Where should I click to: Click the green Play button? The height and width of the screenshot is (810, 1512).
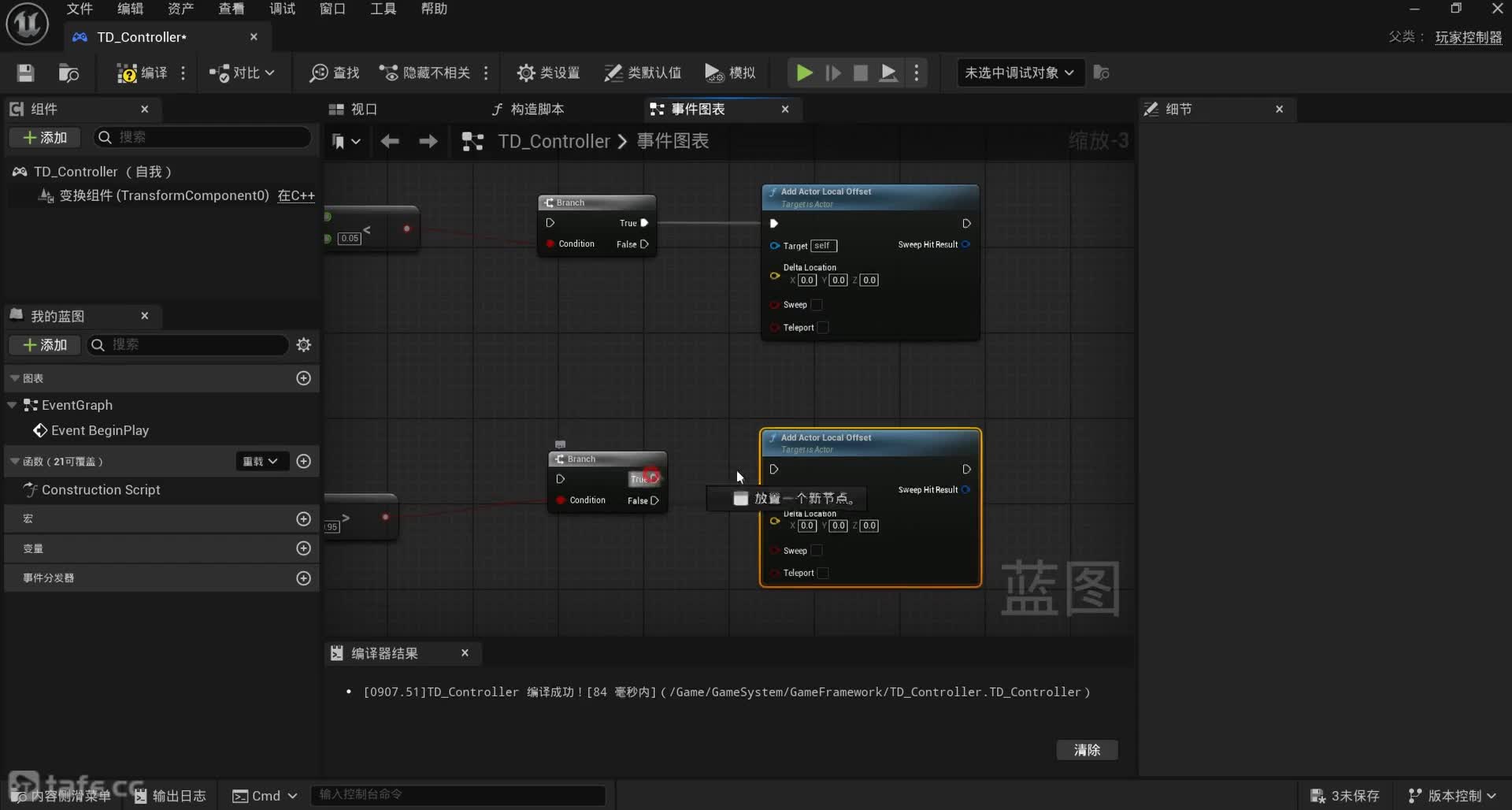click(x=803, y=73)
